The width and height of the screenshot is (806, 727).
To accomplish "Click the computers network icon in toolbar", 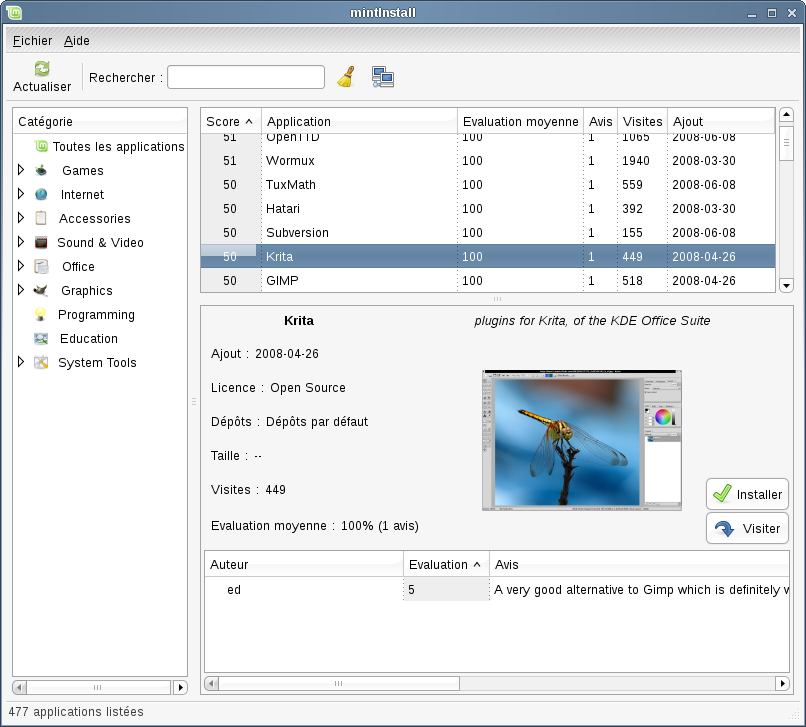I will (x=383, y=77).
